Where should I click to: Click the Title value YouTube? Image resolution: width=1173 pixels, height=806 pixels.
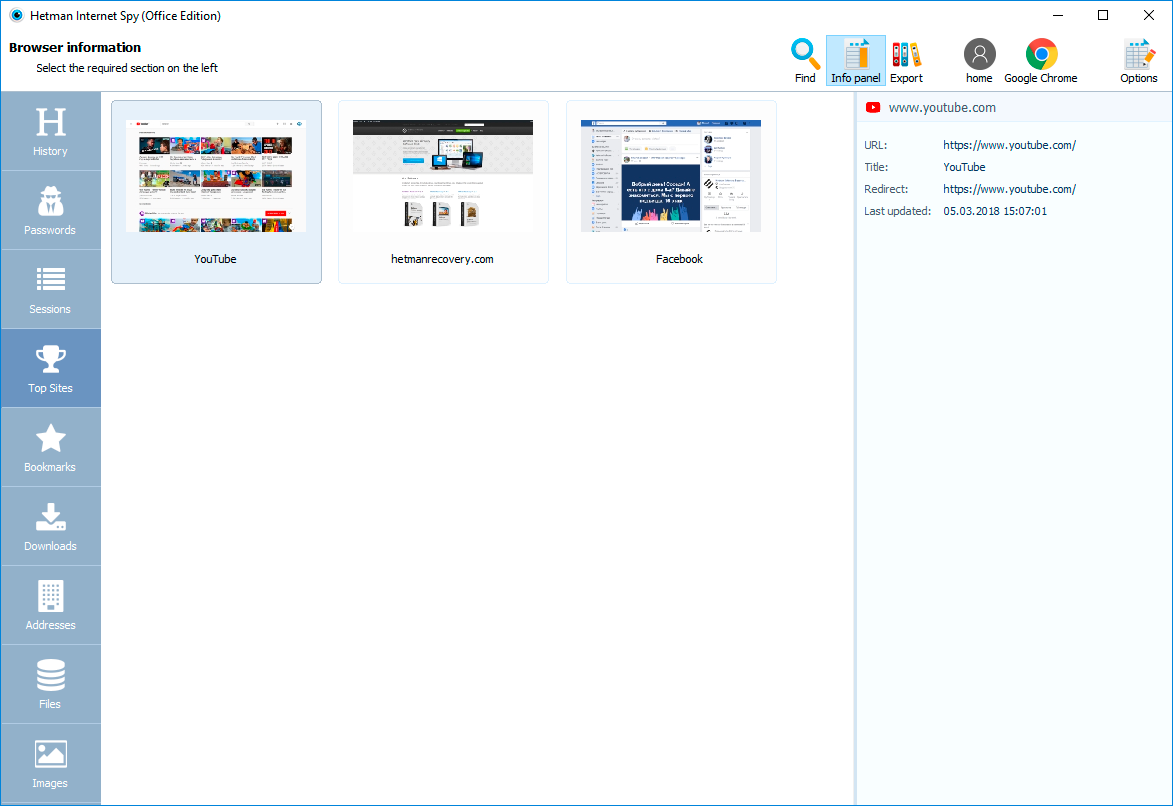tap(964, 167)
